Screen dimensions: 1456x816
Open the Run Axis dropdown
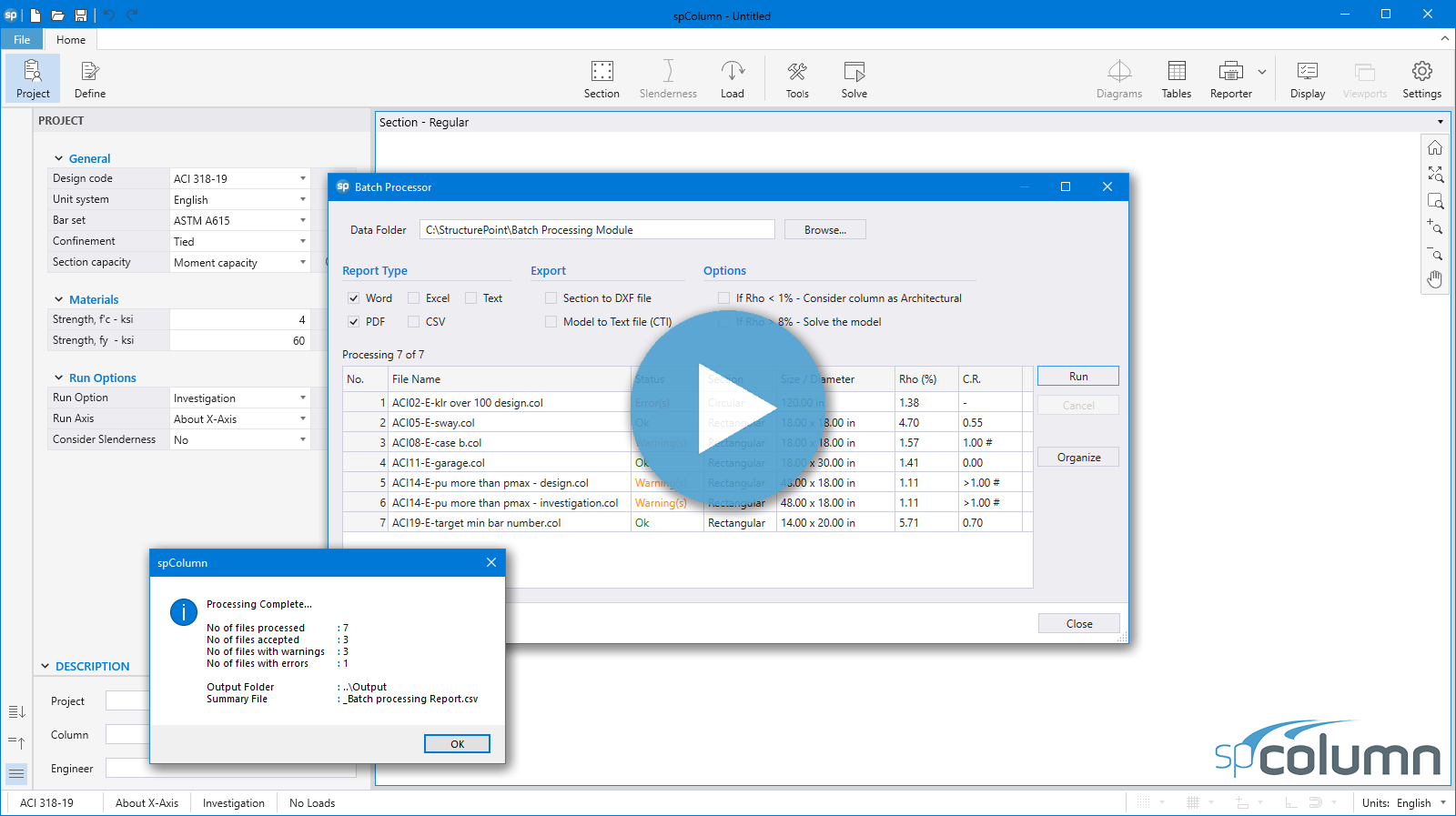click(240, 418)
